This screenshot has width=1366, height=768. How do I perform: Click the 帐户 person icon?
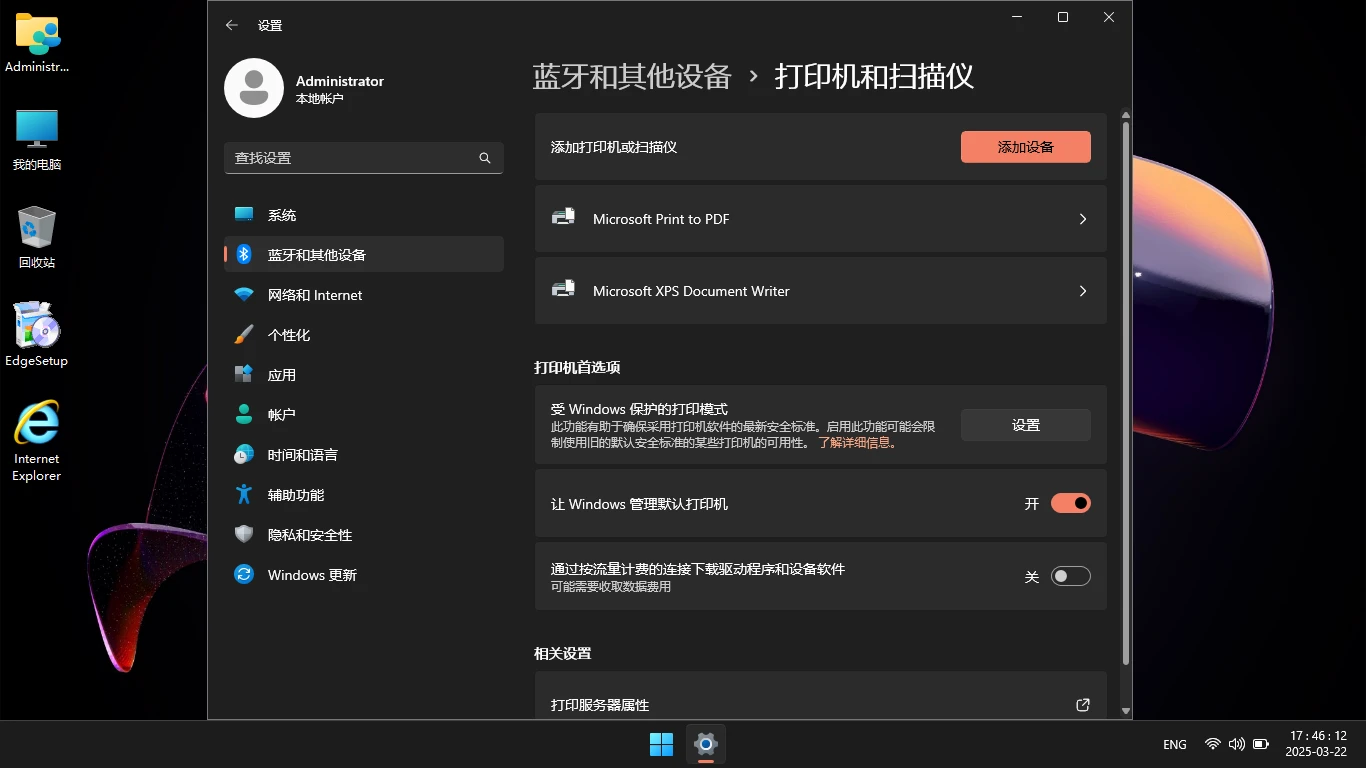pos(244,414)
